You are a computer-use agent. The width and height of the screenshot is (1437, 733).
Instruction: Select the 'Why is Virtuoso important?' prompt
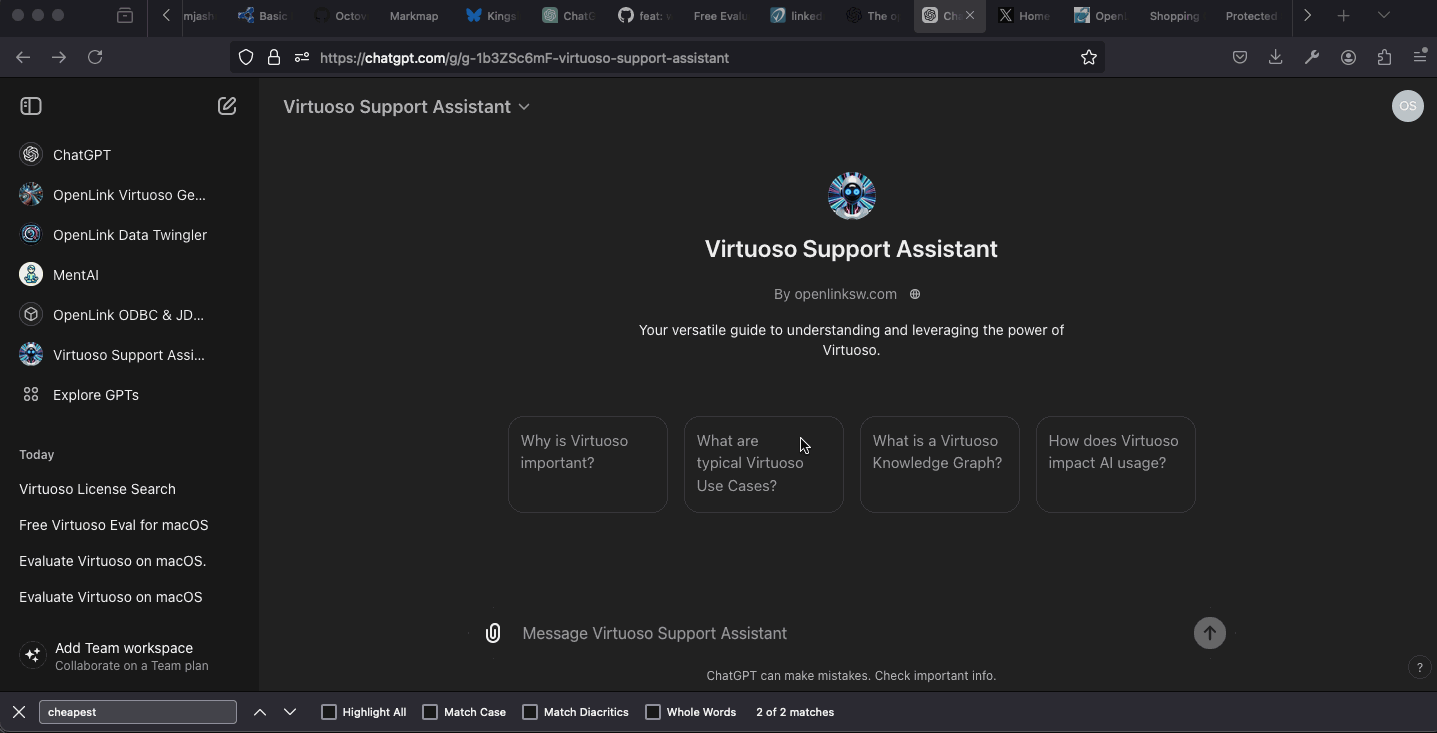587,464
